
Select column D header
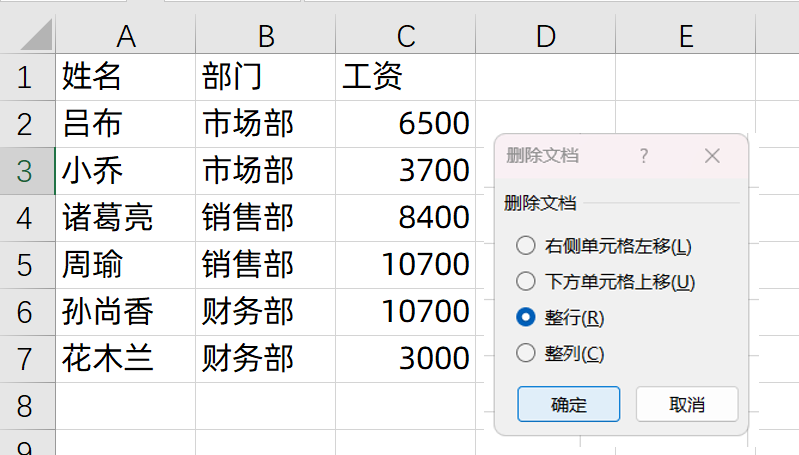click(x=545, y=36)
